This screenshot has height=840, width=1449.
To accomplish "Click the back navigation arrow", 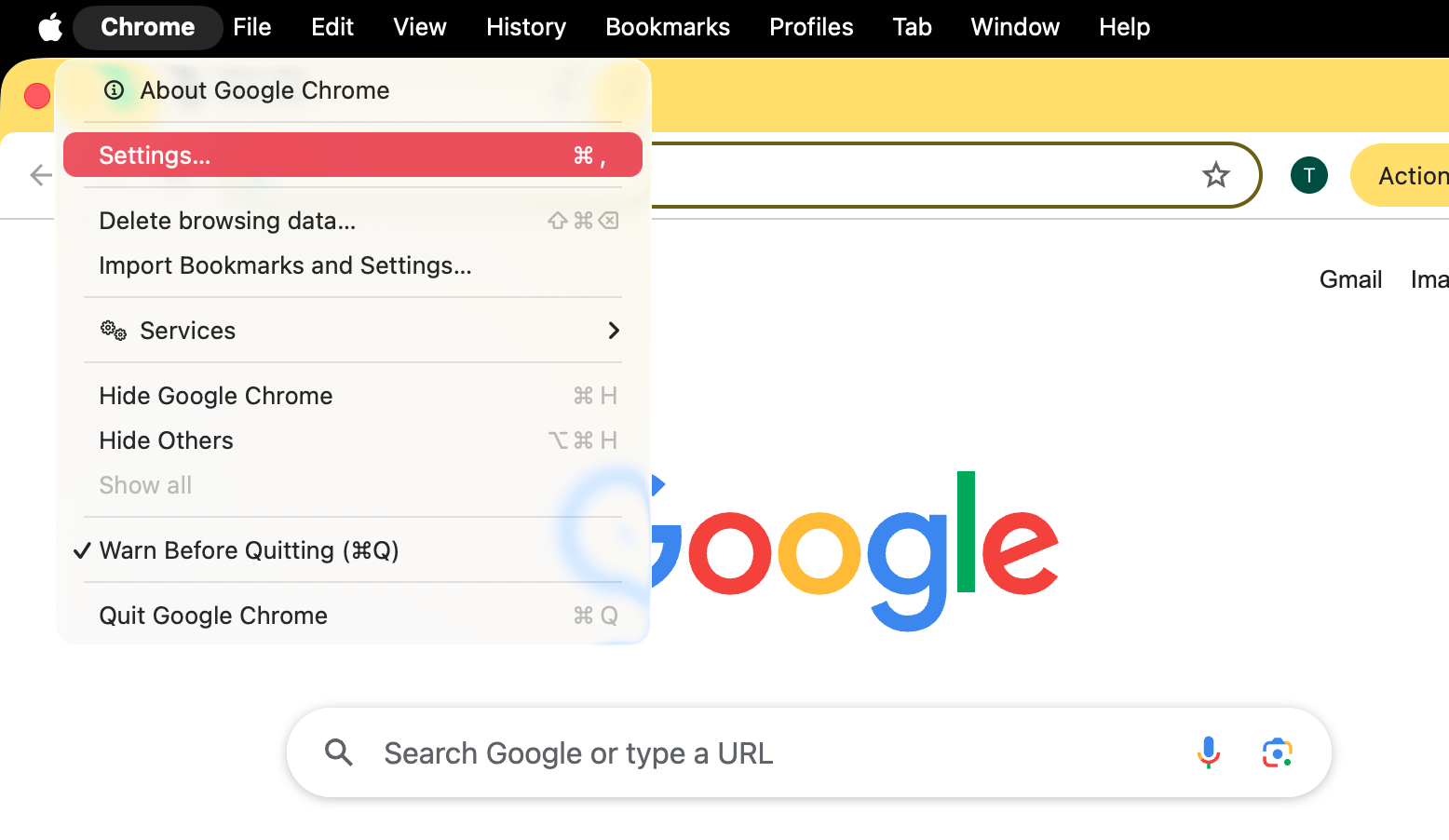I will pos(39,174).
